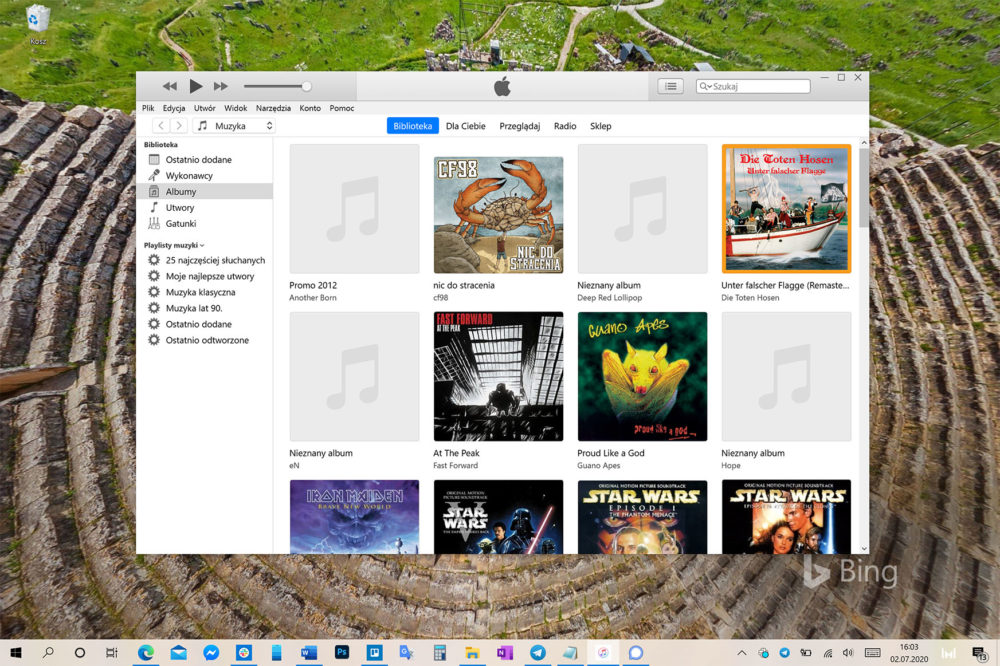Open Photoshop from the taskbar
The height and width of the screenshot is (666, 1000).
tap(342, 653)
